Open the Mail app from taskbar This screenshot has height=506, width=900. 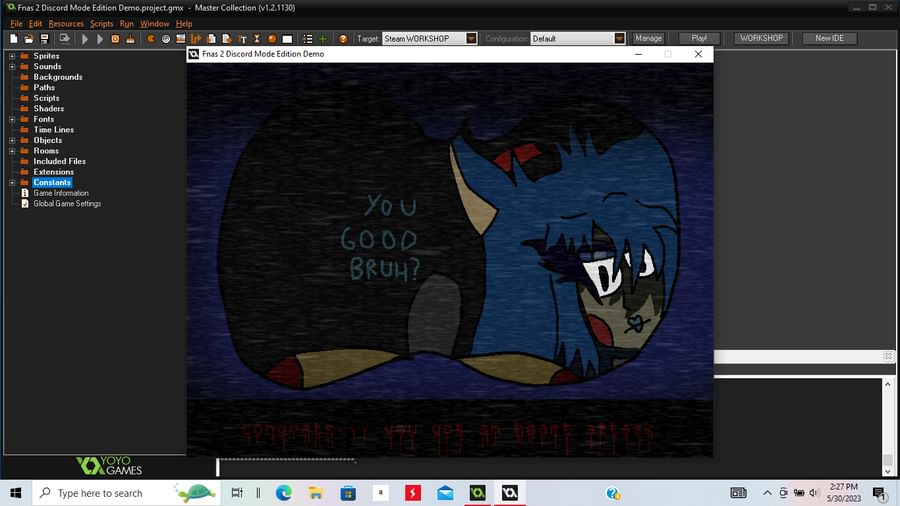[x=445, y=493]
